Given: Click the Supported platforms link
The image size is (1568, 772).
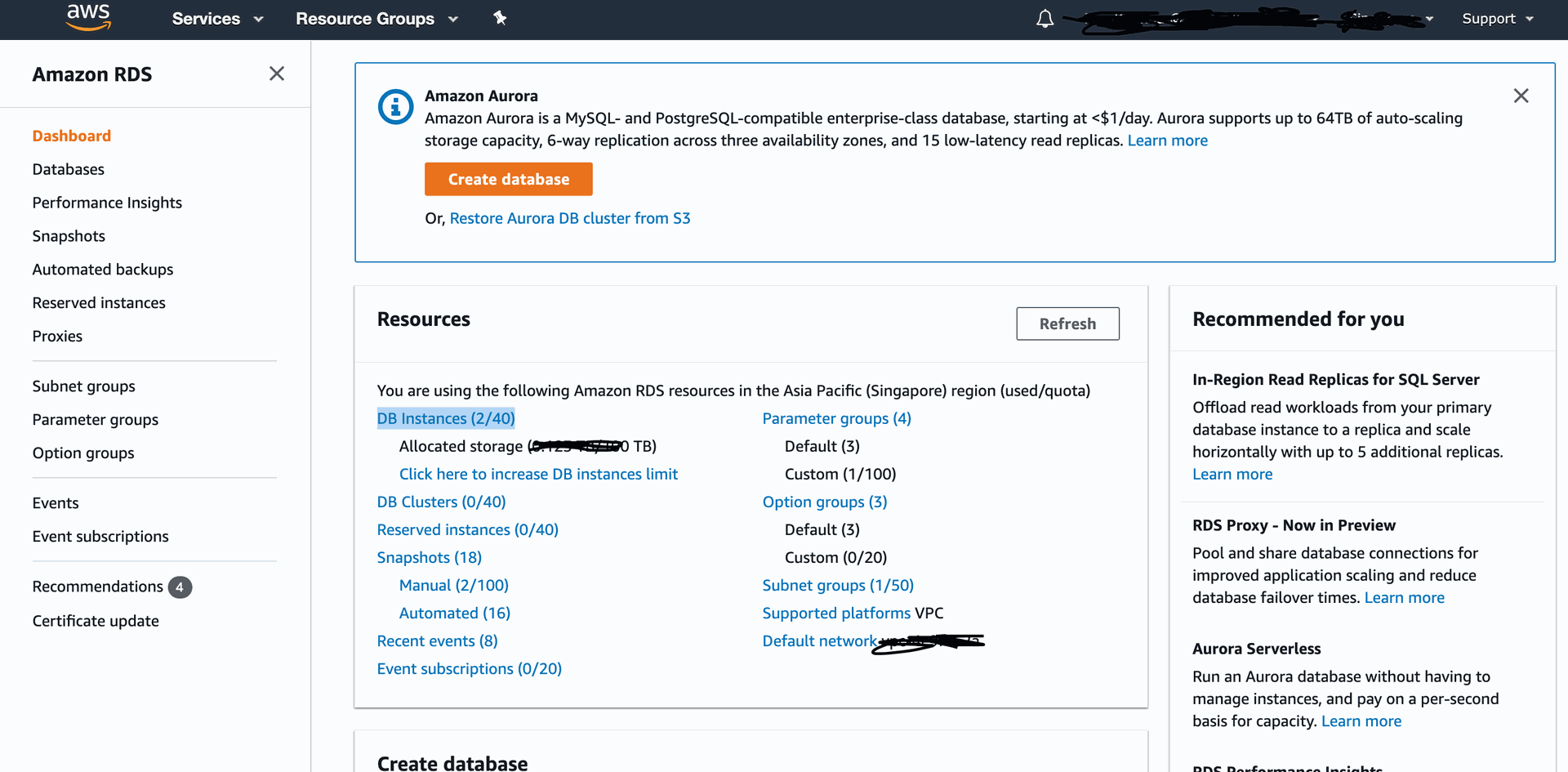Looking at the screenshot, I should click(x=836, y=613).
